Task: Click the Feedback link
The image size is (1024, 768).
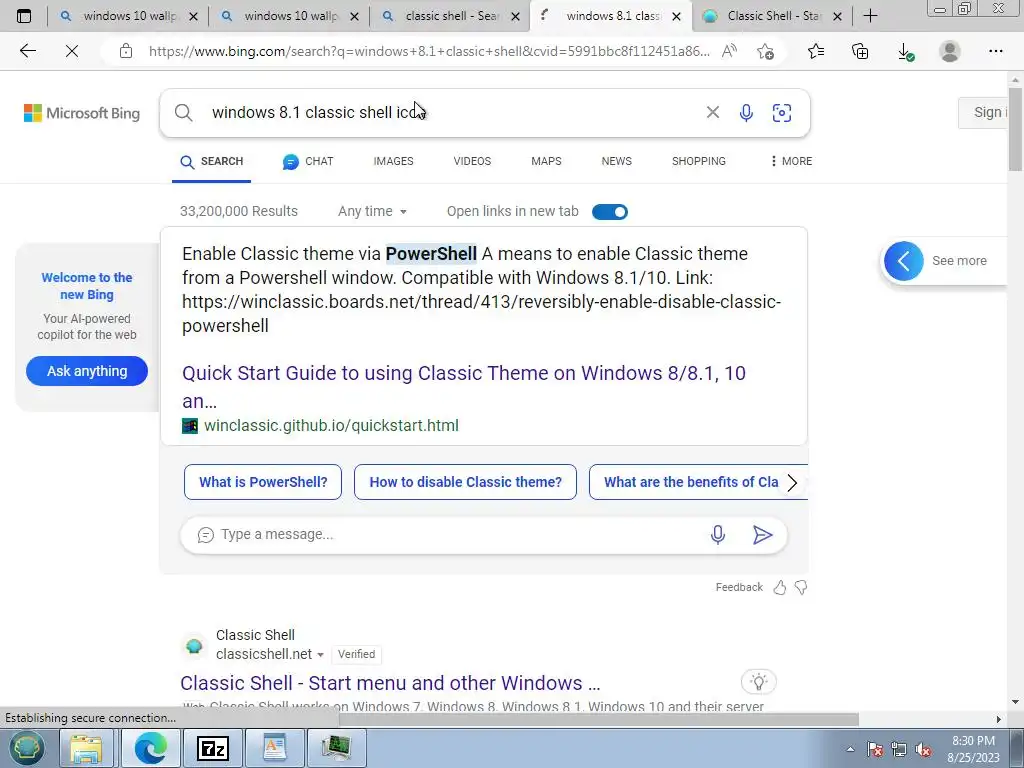Action: coord(739,587)
